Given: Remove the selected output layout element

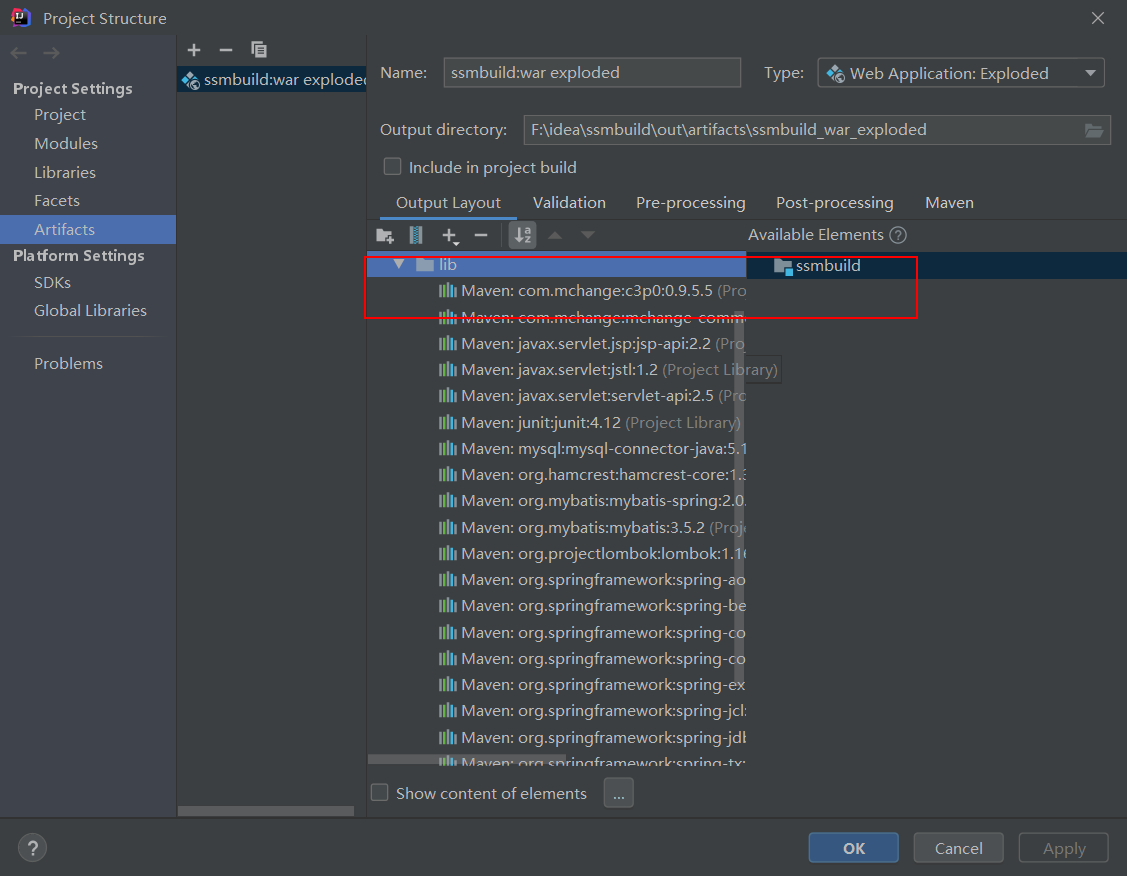Looking at the screenshot, I should (481, 235).
